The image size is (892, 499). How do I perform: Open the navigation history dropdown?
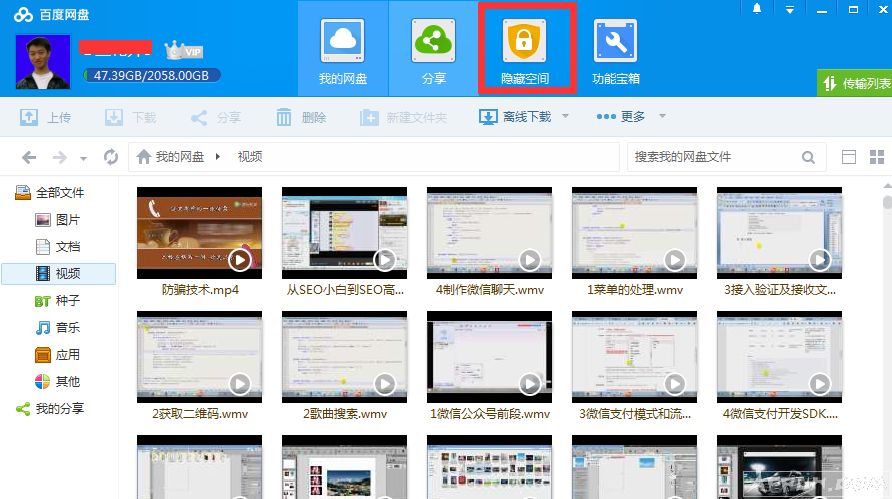point(84,158)
